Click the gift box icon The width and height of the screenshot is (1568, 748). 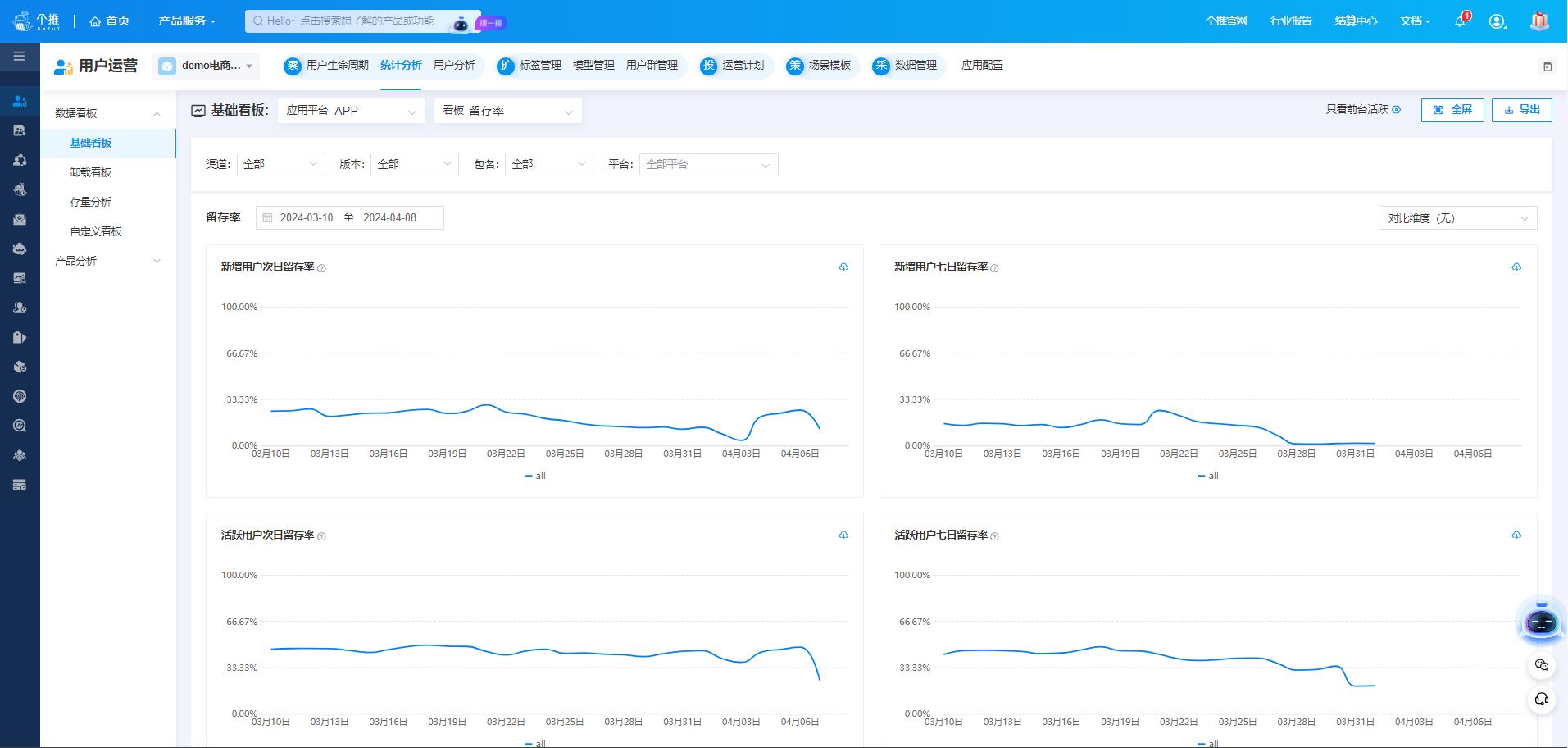1539,21
